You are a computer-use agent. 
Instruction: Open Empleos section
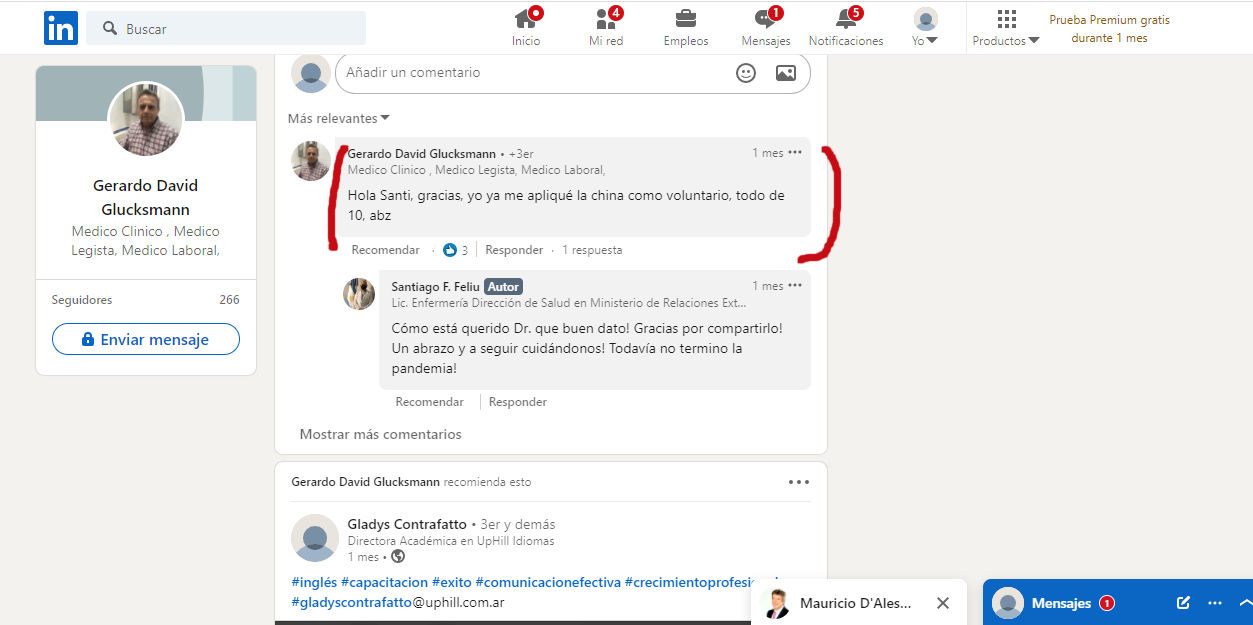(x=686, y=27)
